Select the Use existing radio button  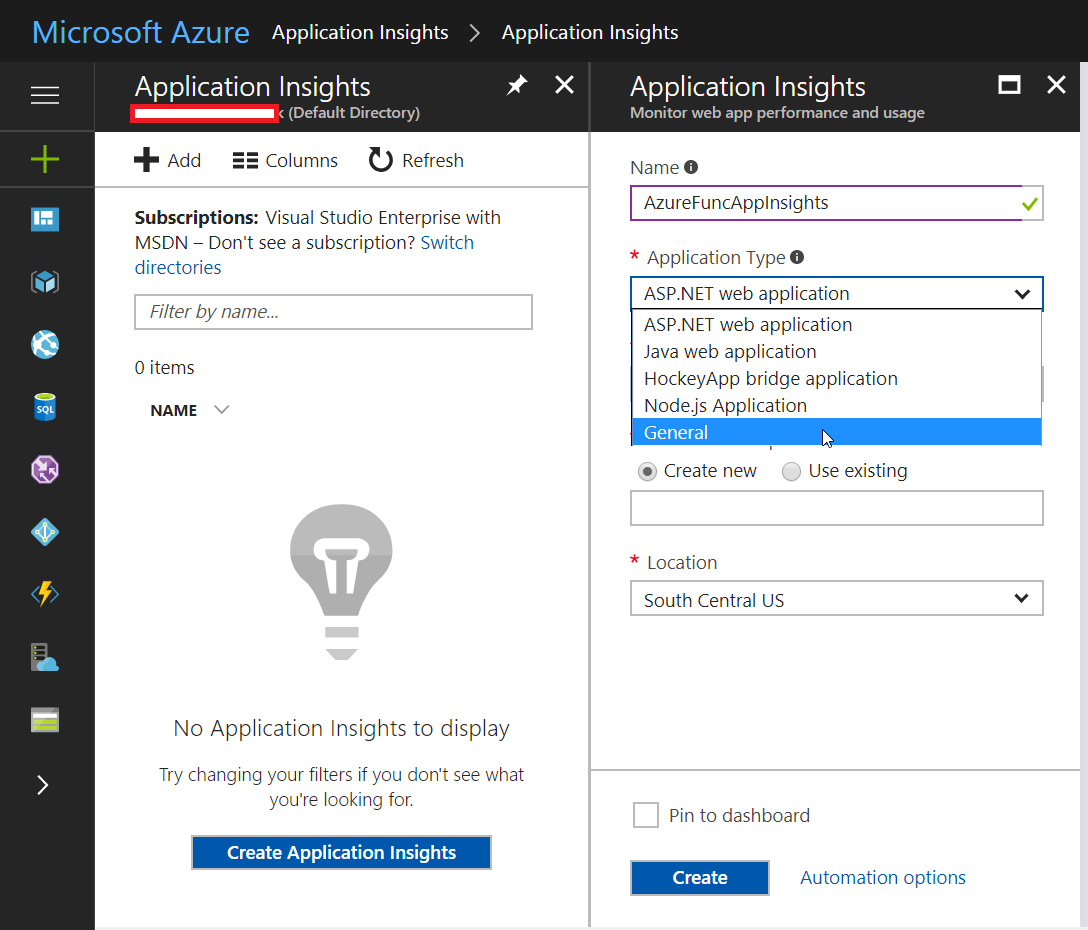click(x=791, y=472)
